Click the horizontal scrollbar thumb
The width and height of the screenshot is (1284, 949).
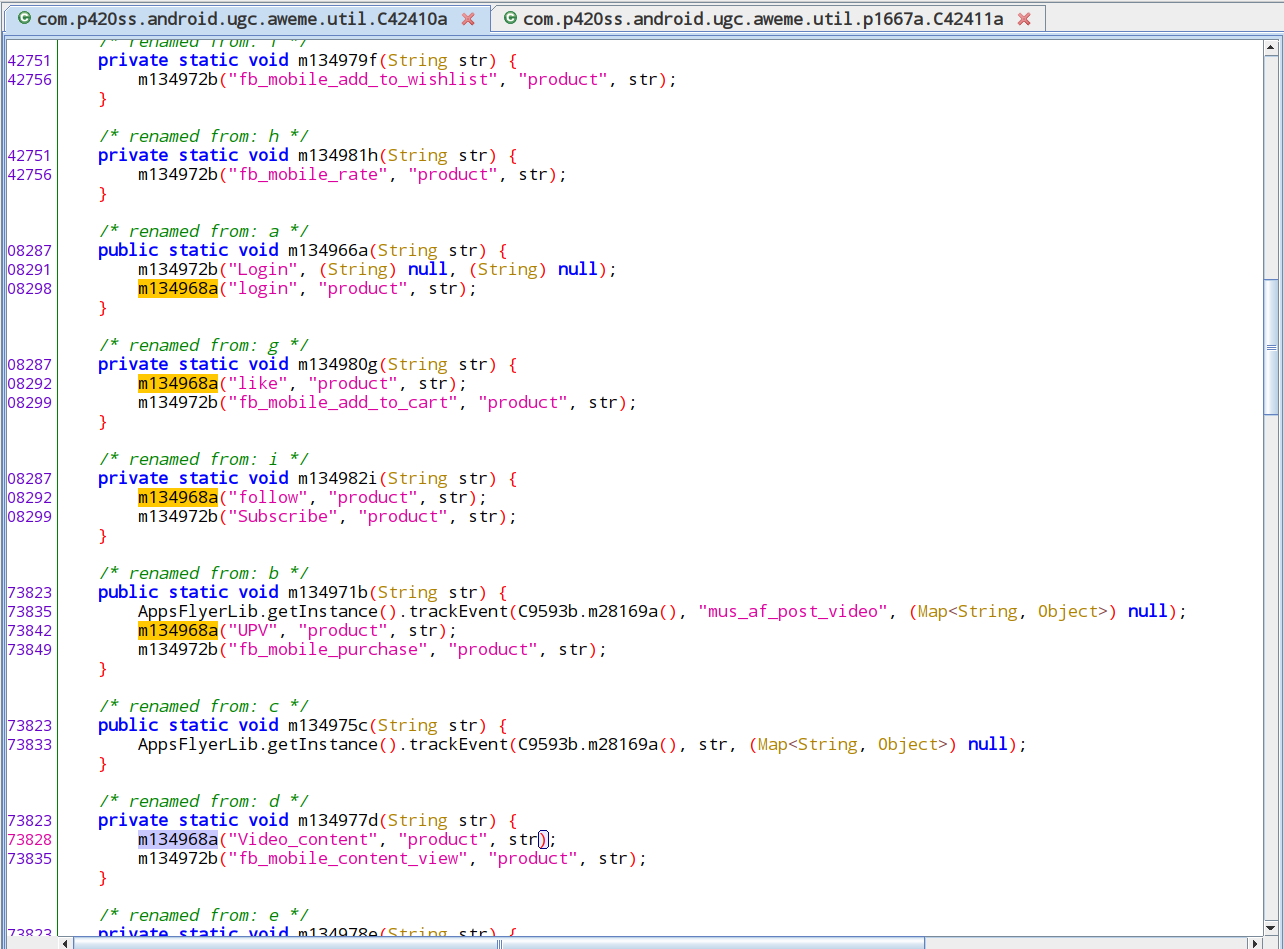tap(500, 942)
